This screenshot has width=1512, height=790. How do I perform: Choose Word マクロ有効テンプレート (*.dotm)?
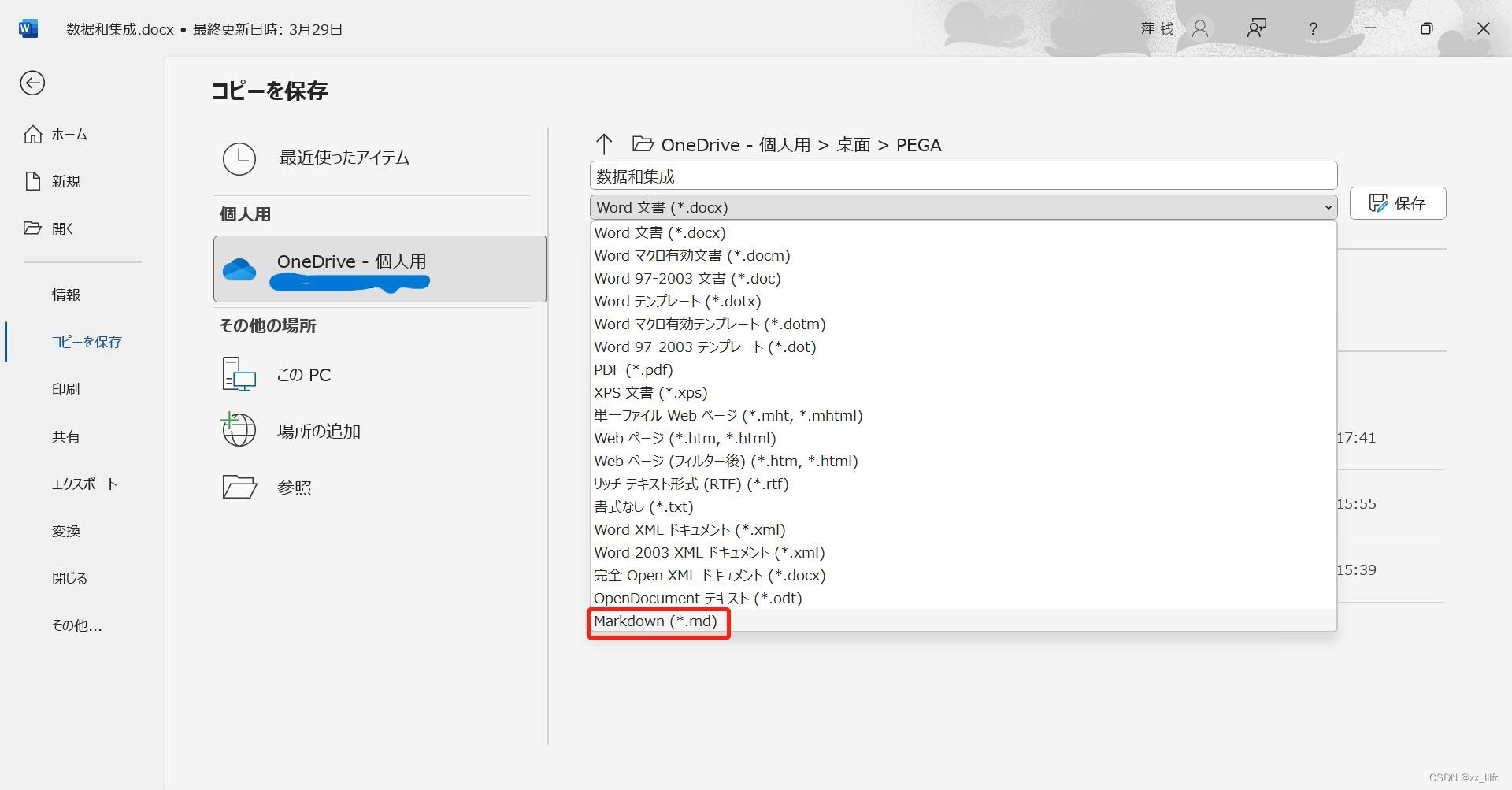963,324
